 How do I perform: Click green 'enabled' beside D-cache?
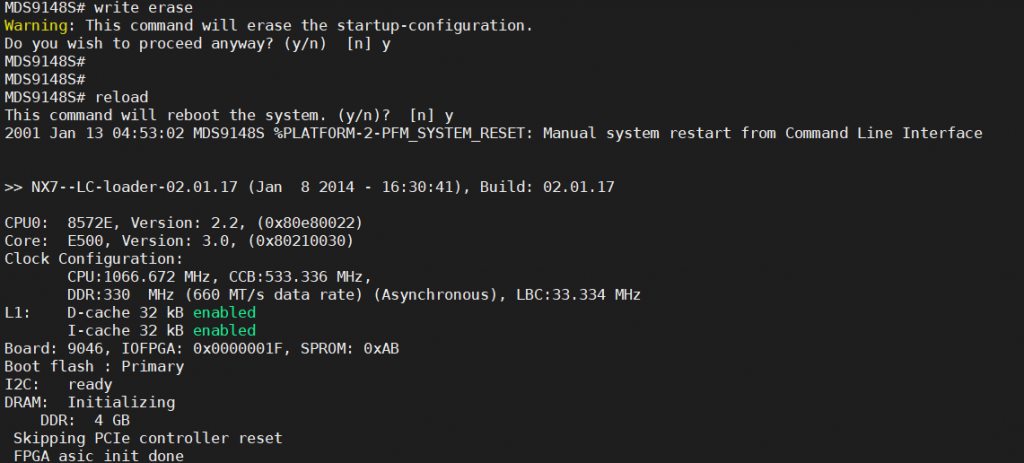(x=224, y=312)
